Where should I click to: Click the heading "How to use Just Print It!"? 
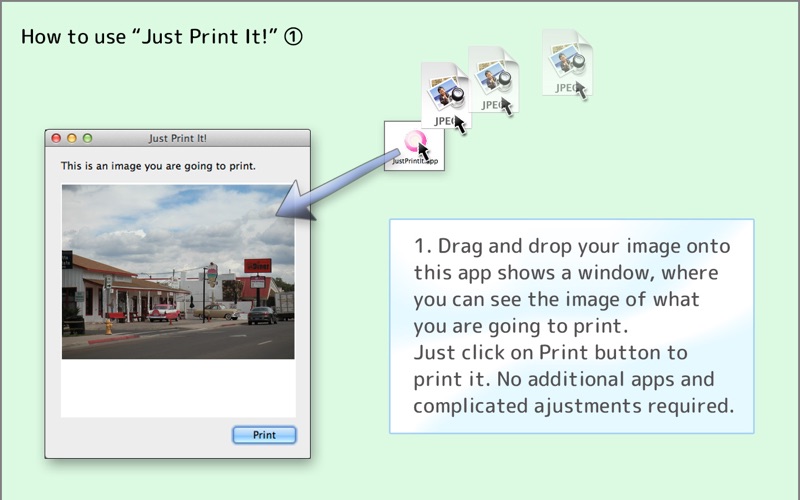tap(162, 36)
